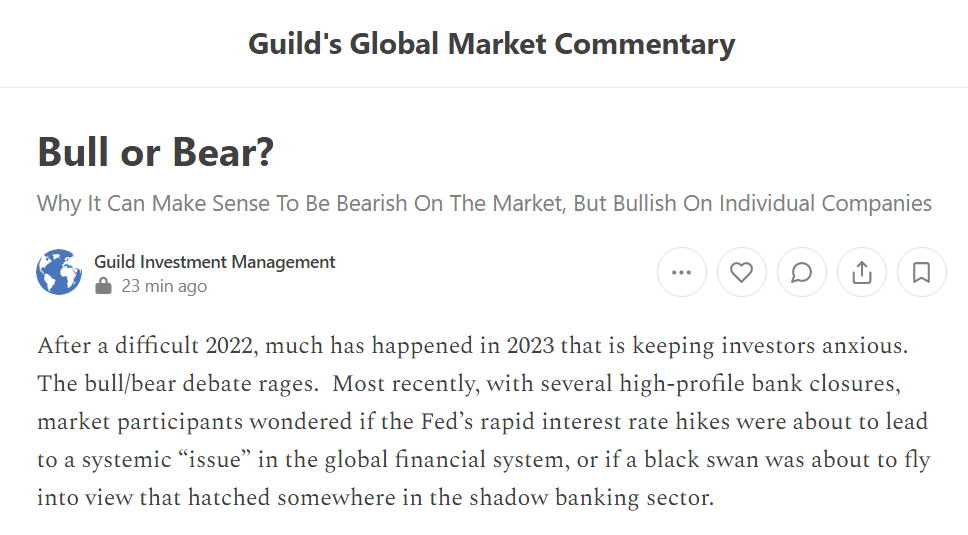The width and height of the screenshot is (968, 535).
Task: Go to Guild's Global Market Commentary homepage
Action: point(491,44)
